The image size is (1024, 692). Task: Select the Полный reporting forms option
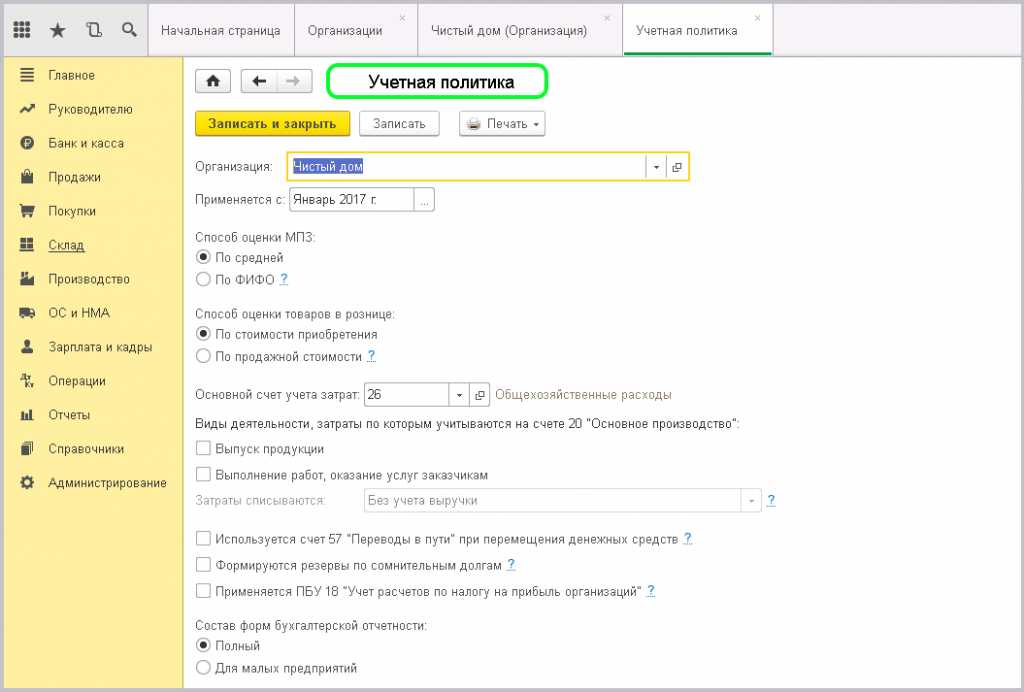tap(203, 645)
